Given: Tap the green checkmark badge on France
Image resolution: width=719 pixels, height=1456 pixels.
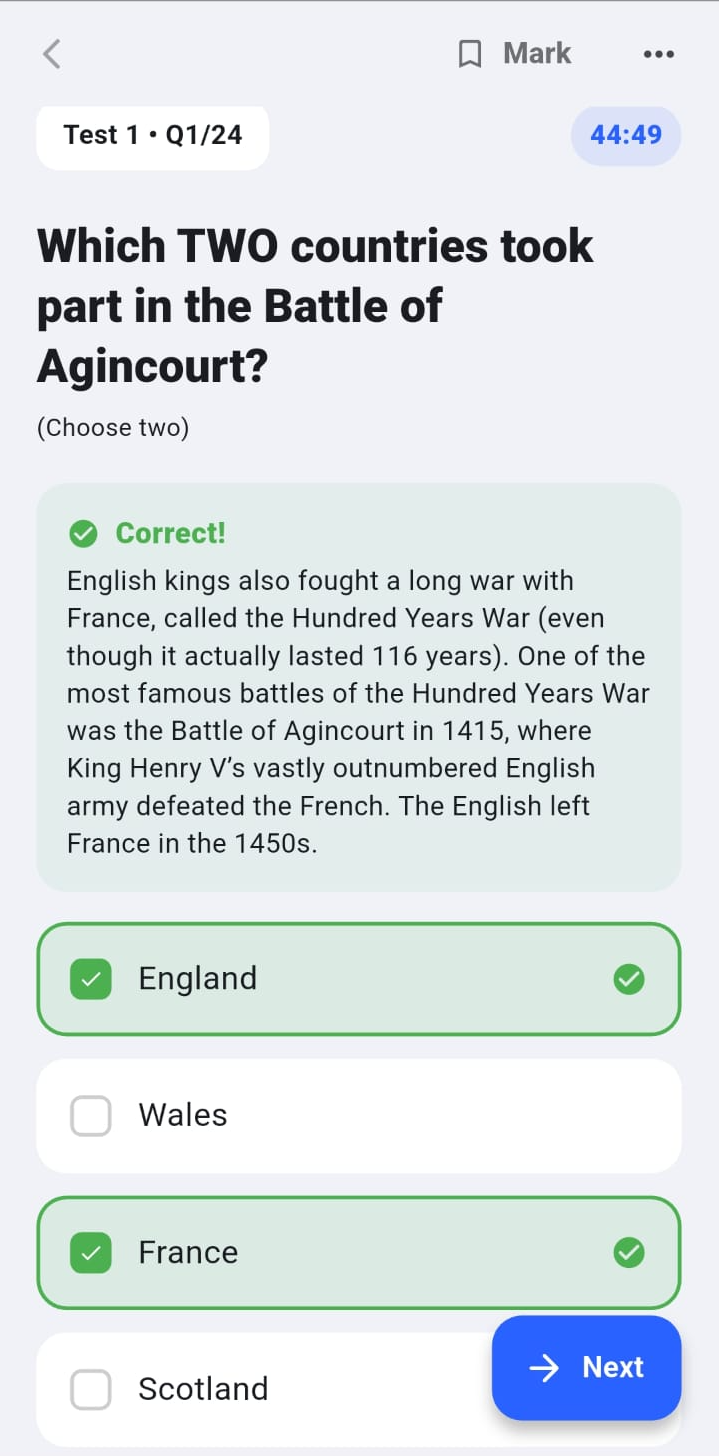Looking at the screenshot, I should (x=629, y=1252).
